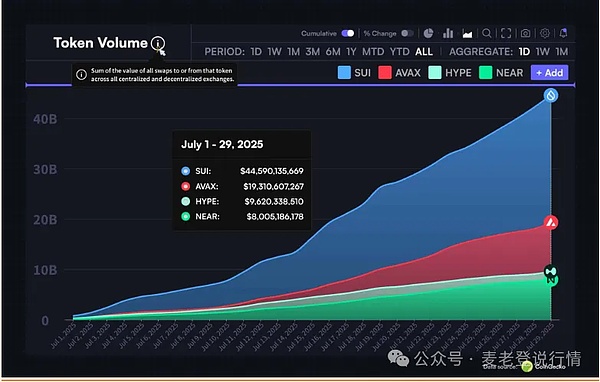The height and width of the screenshot is (382, 600).
Task: Set period to 1M
Action: 293,52
